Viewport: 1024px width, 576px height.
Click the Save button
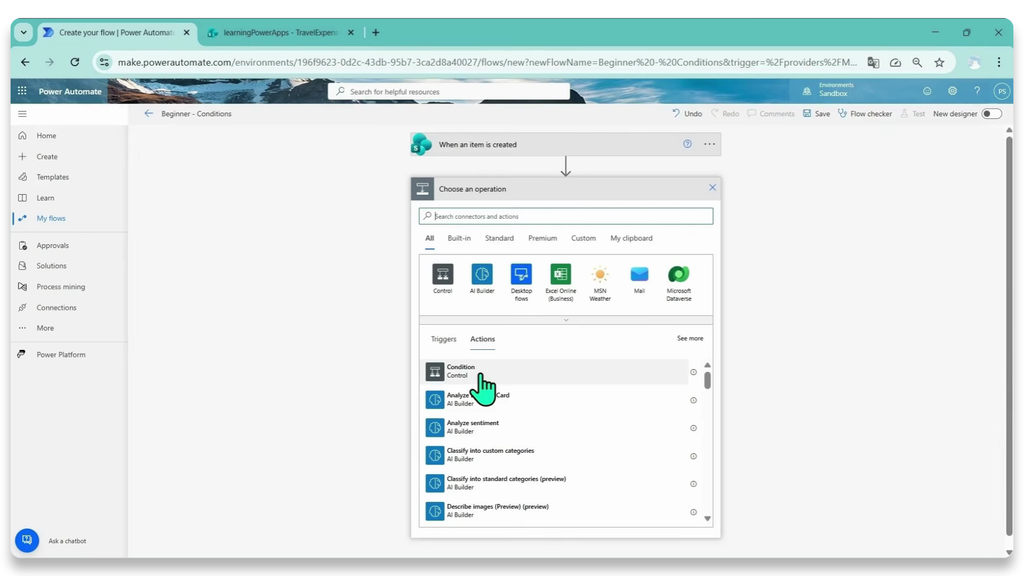tap(816, 114)
